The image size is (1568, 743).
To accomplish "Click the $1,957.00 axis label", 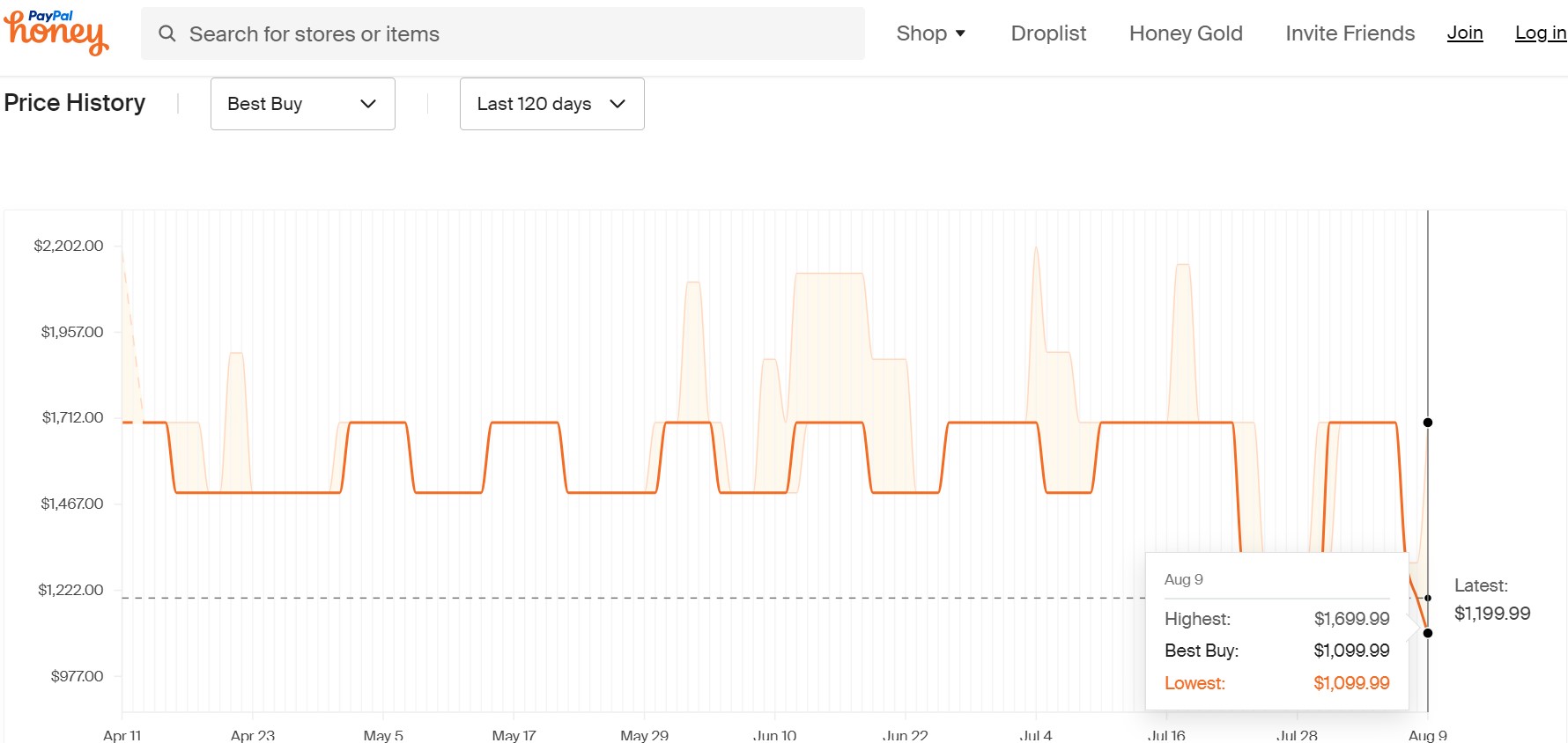I will [x=72, y=332].
